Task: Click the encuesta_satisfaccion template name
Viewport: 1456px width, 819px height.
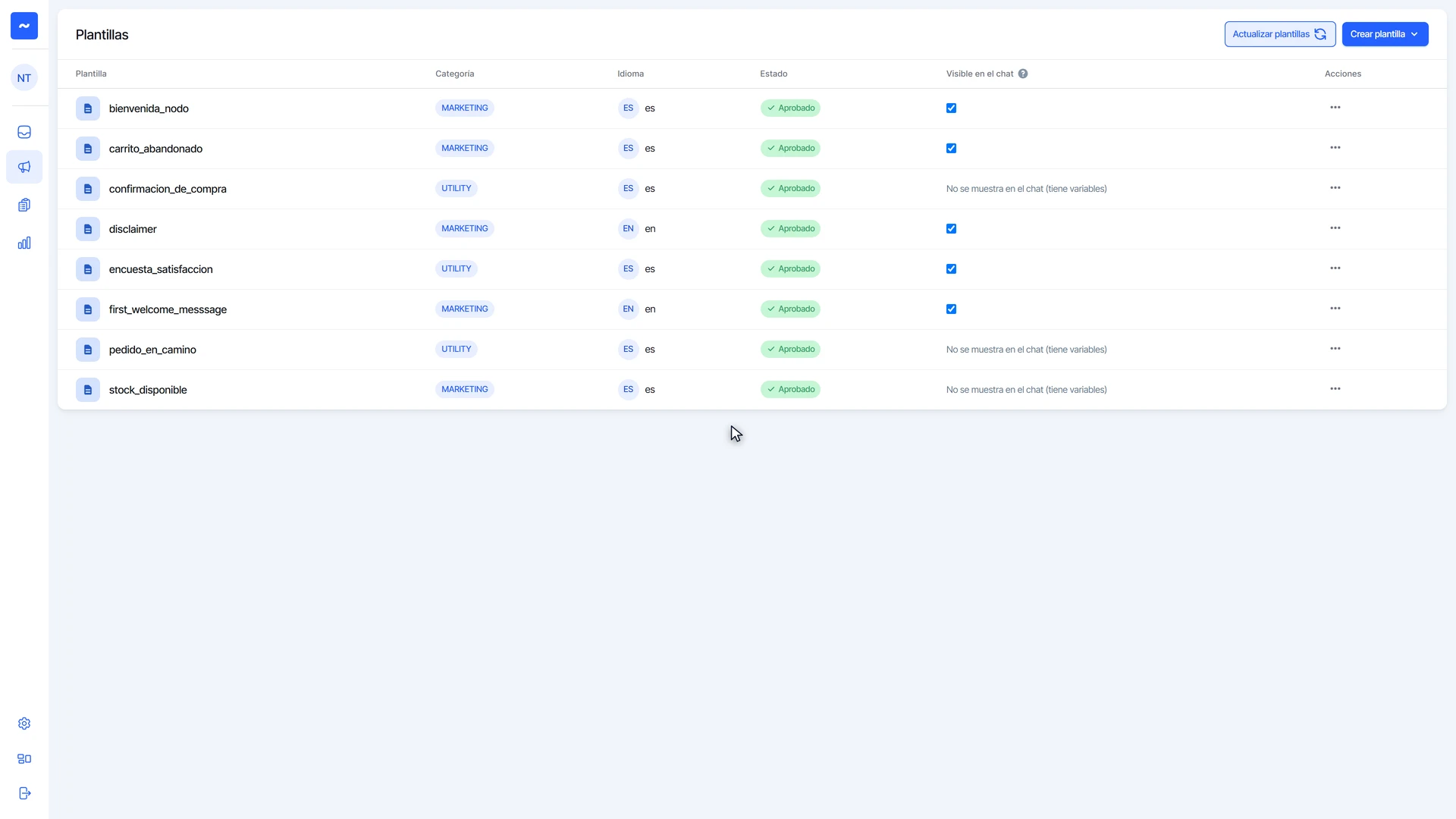Action: click(161, 269)
